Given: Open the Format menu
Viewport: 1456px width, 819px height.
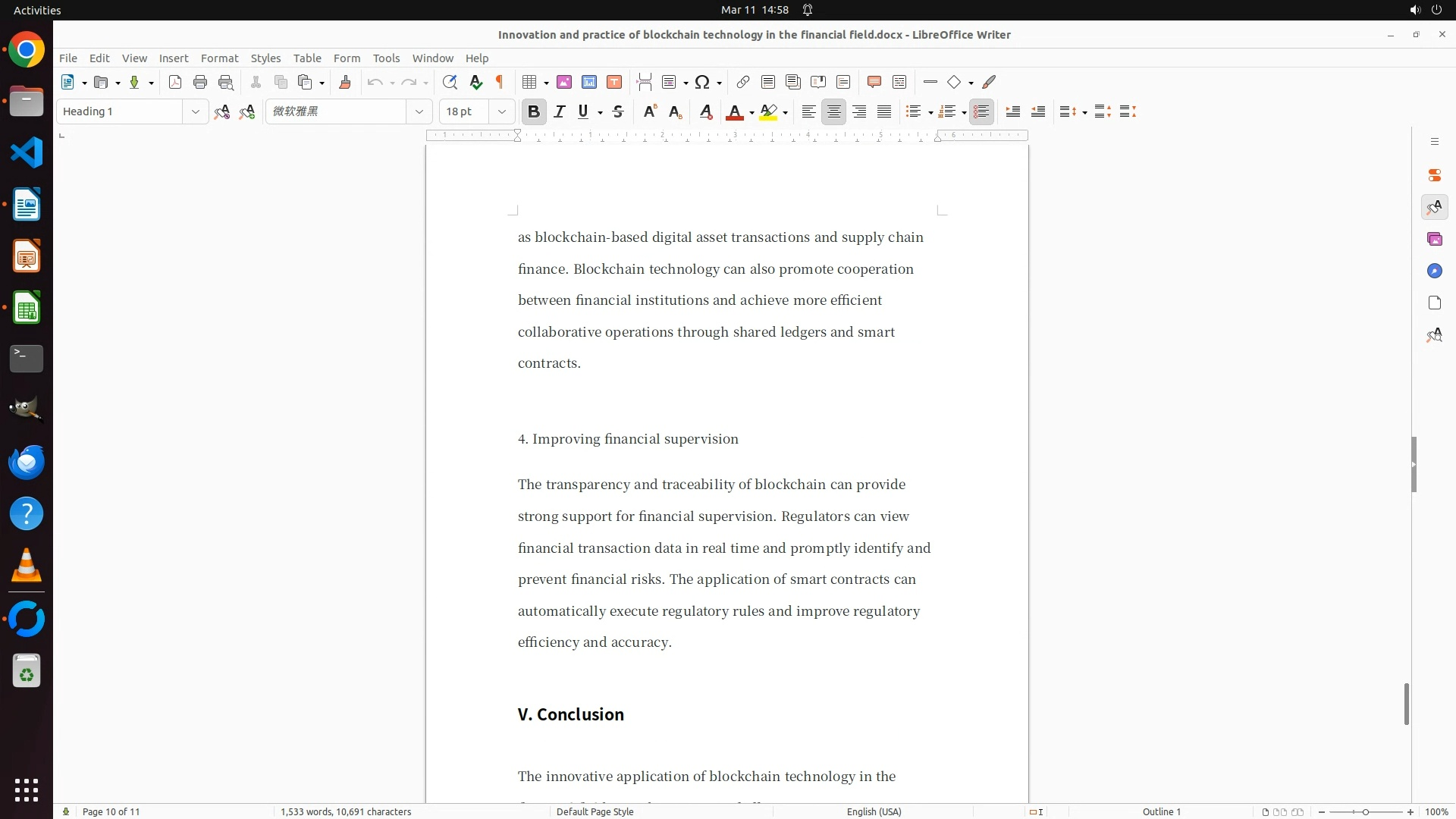Looking at the screenshot, I should click(x=219, y=58).
